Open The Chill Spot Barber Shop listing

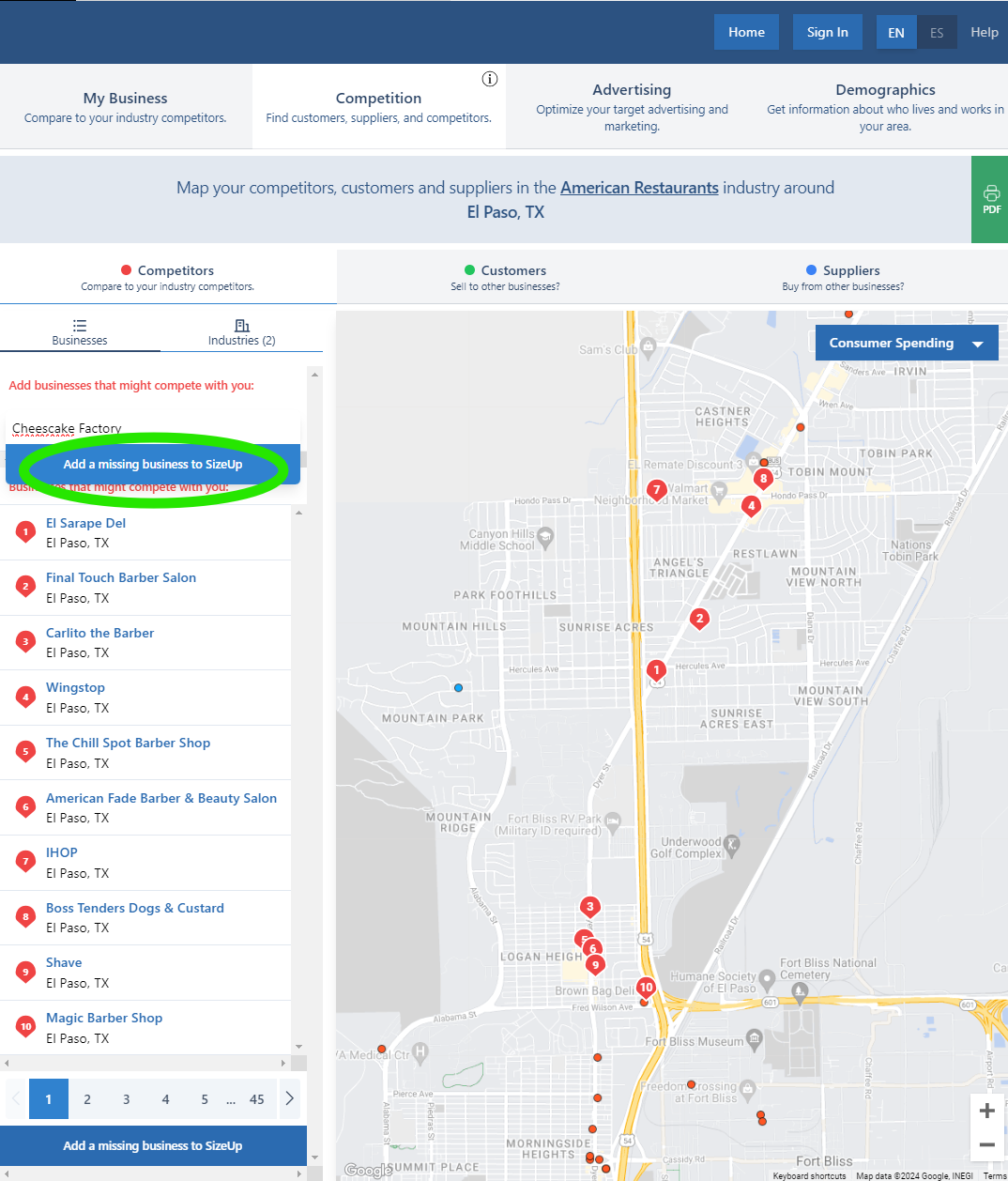coord(128,743)
